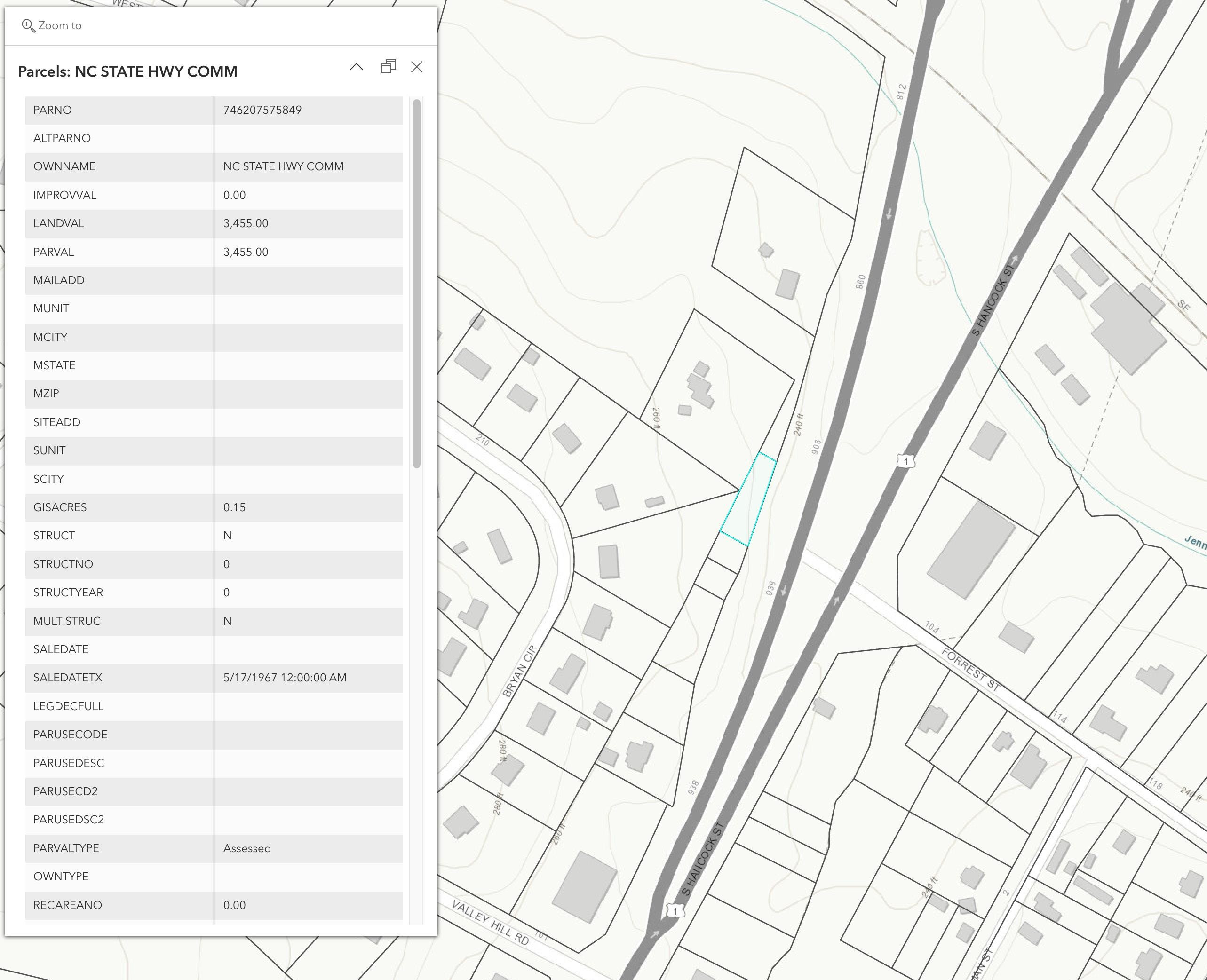Close the Parcels popup

point(417,67)
